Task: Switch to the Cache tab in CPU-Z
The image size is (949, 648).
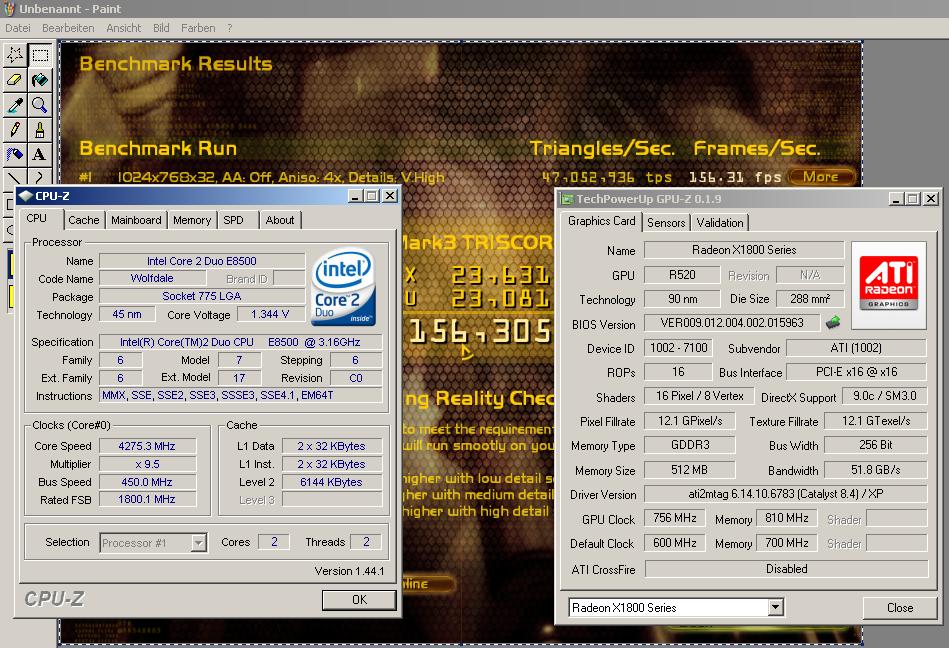Action: pyautogui.click(x=84, y=220)
